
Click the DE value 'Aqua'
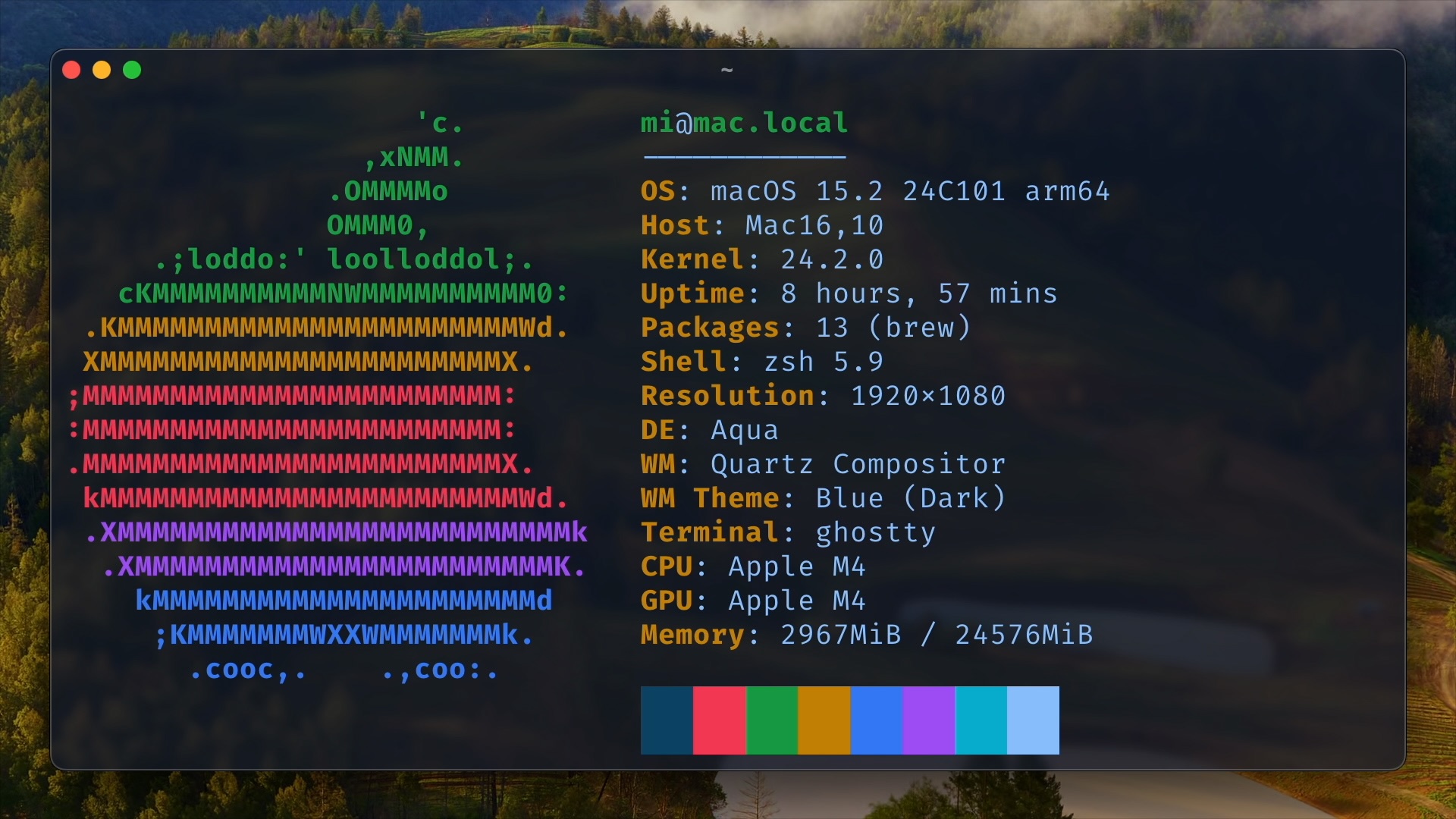745,430
